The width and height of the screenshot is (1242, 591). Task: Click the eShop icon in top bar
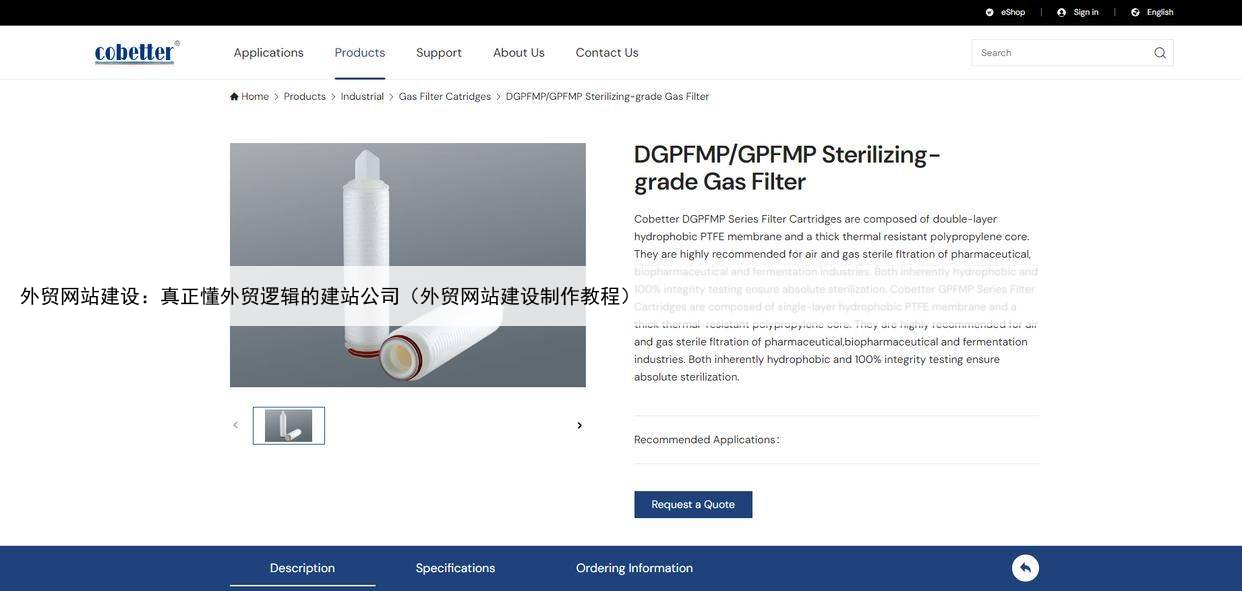(x=990, y=12)
